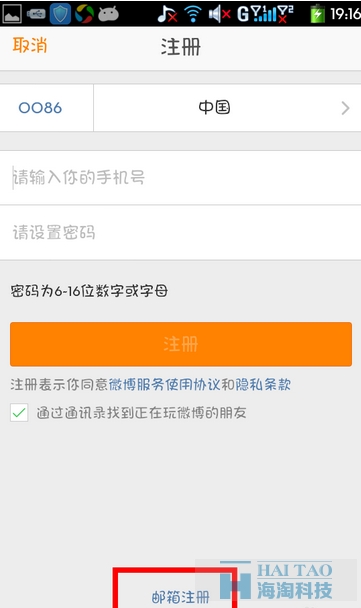Tap the USB connection status icon

tap(36, 14)
